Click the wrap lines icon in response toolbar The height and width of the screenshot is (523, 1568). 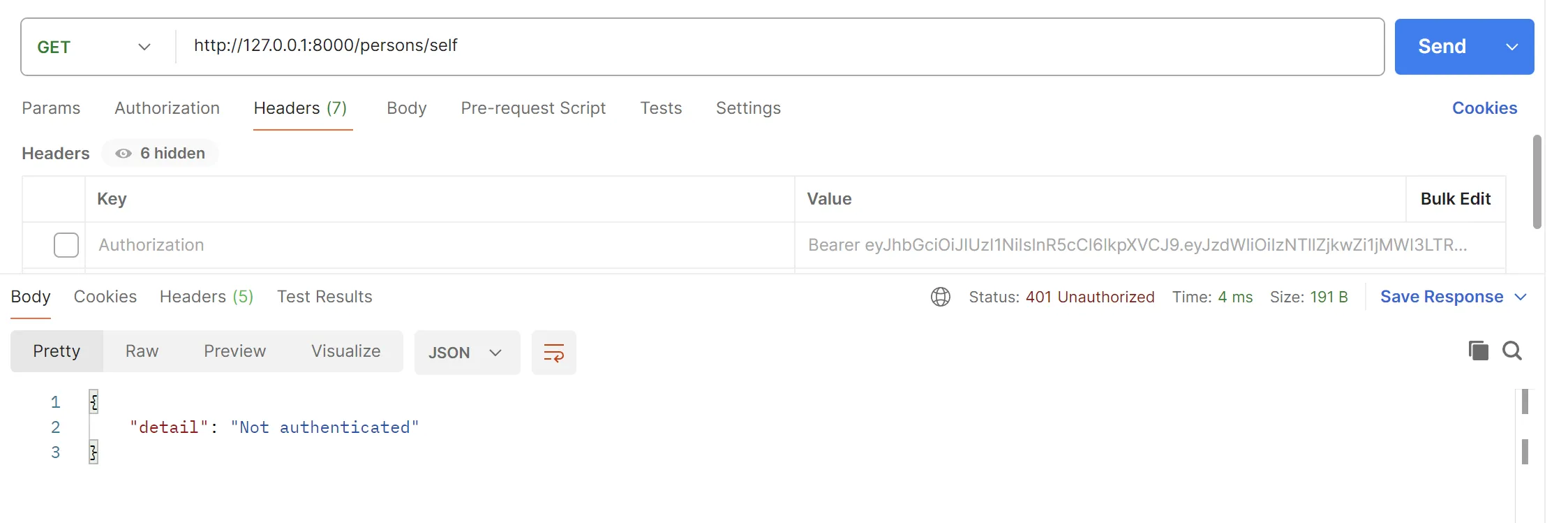553,353
